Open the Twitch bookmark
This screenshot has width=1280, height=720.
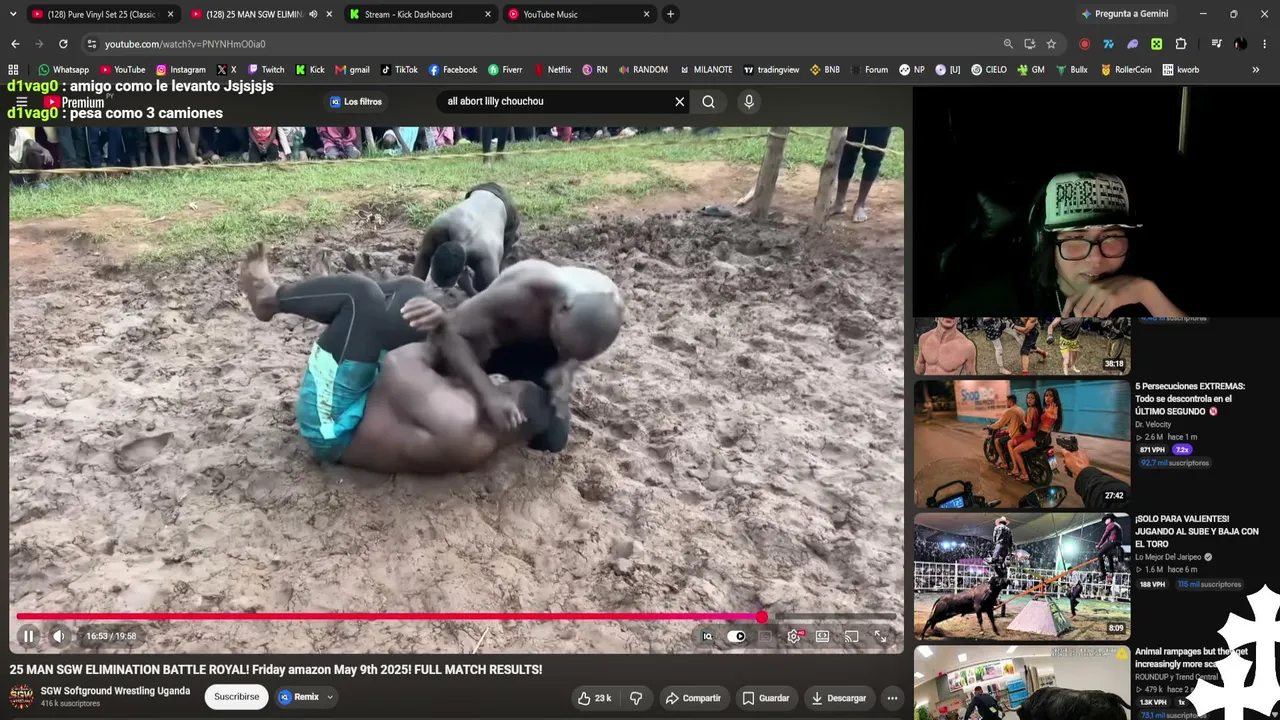[x=266, y=70]
